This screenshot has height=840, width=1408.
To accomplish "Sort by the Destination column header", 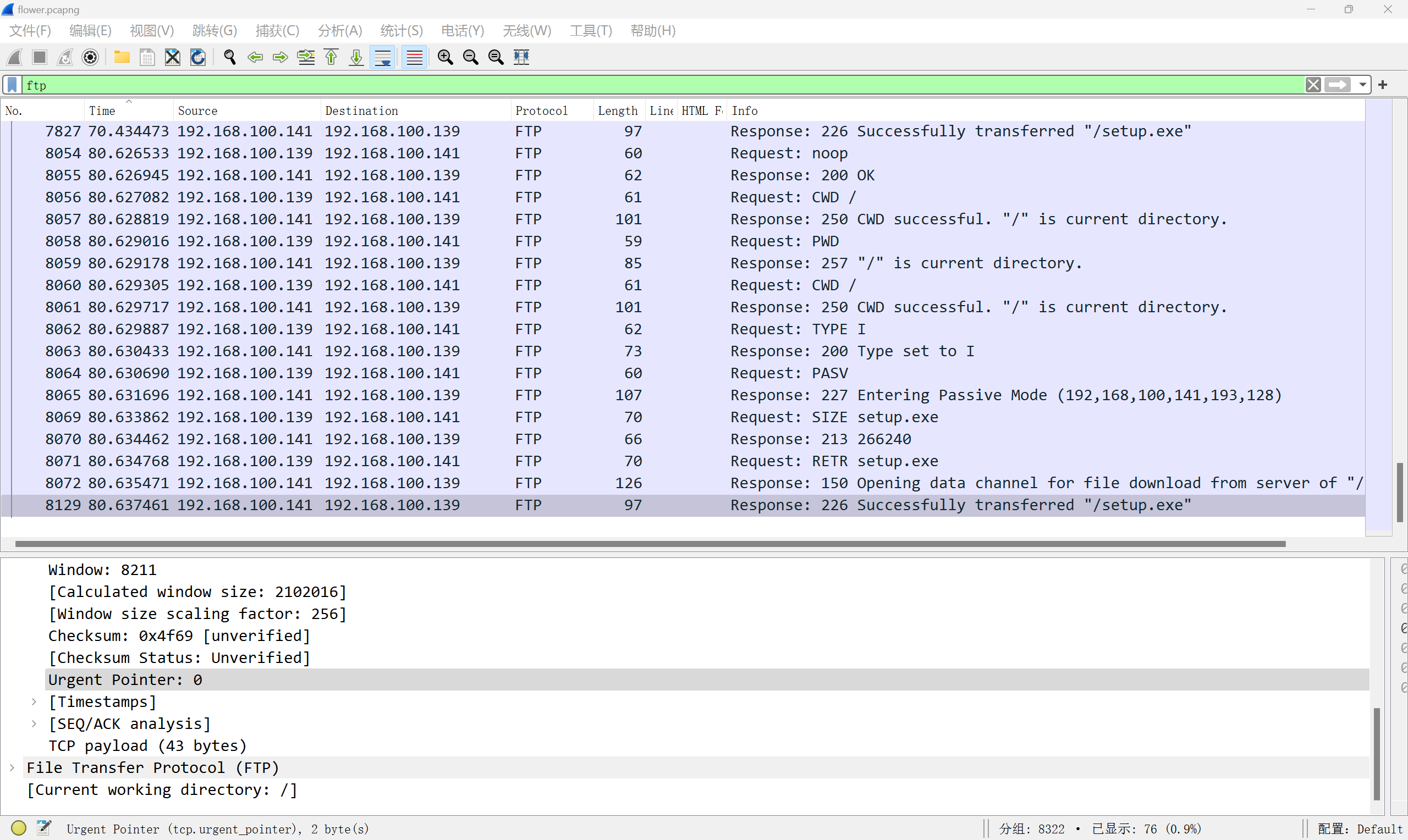I will [x=416, y=111].
